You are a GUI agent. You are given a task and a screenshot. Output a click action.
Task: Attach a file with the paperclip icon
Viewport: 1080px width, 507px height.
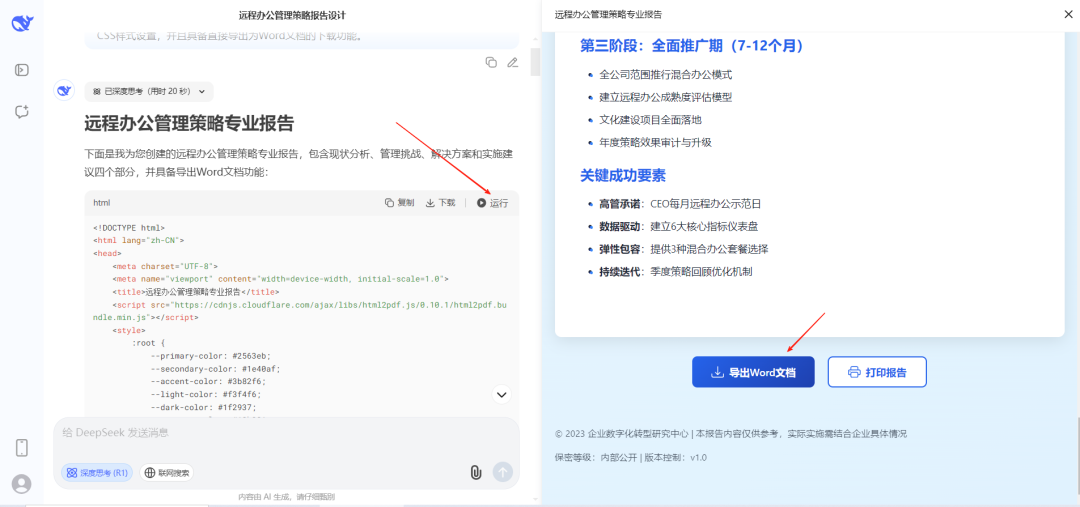tap(475, 472)
